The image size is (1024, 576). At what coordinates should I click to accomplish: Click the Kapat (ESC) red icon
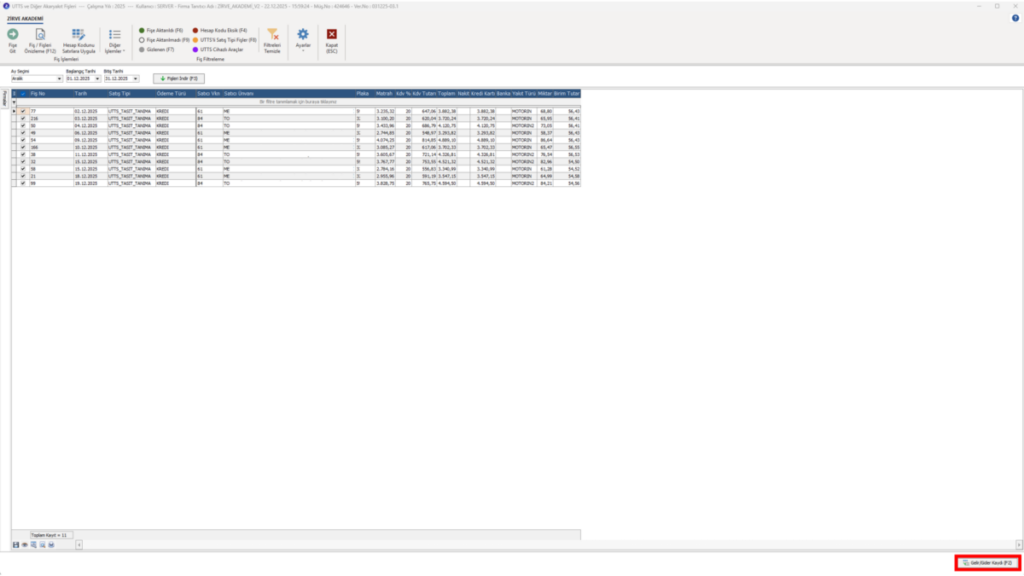click(332, 35)
